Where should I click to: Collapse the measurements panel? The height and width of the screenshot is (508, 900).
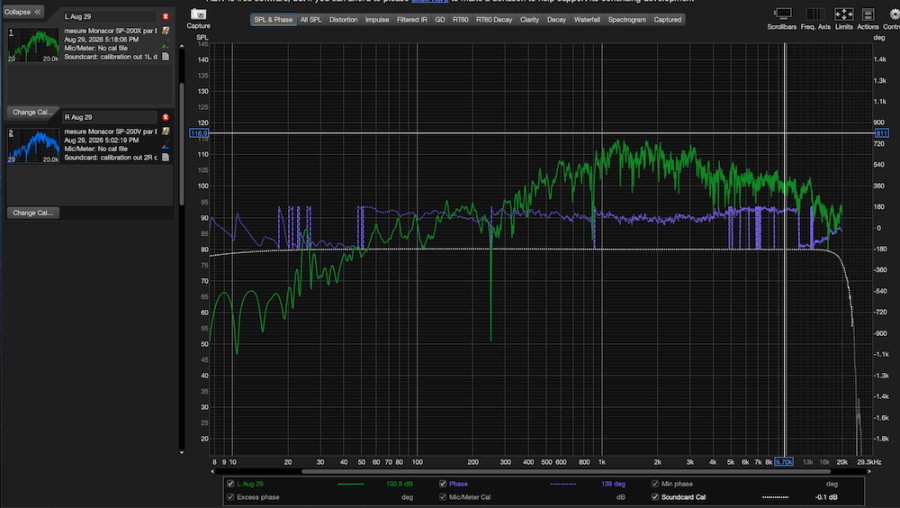pyautogui.click(x=23, y=11)
